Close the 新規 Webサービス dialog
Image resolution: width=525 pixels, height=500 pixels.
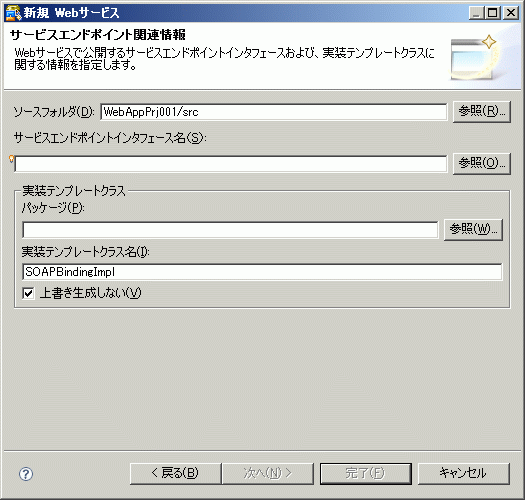(511, 13)
